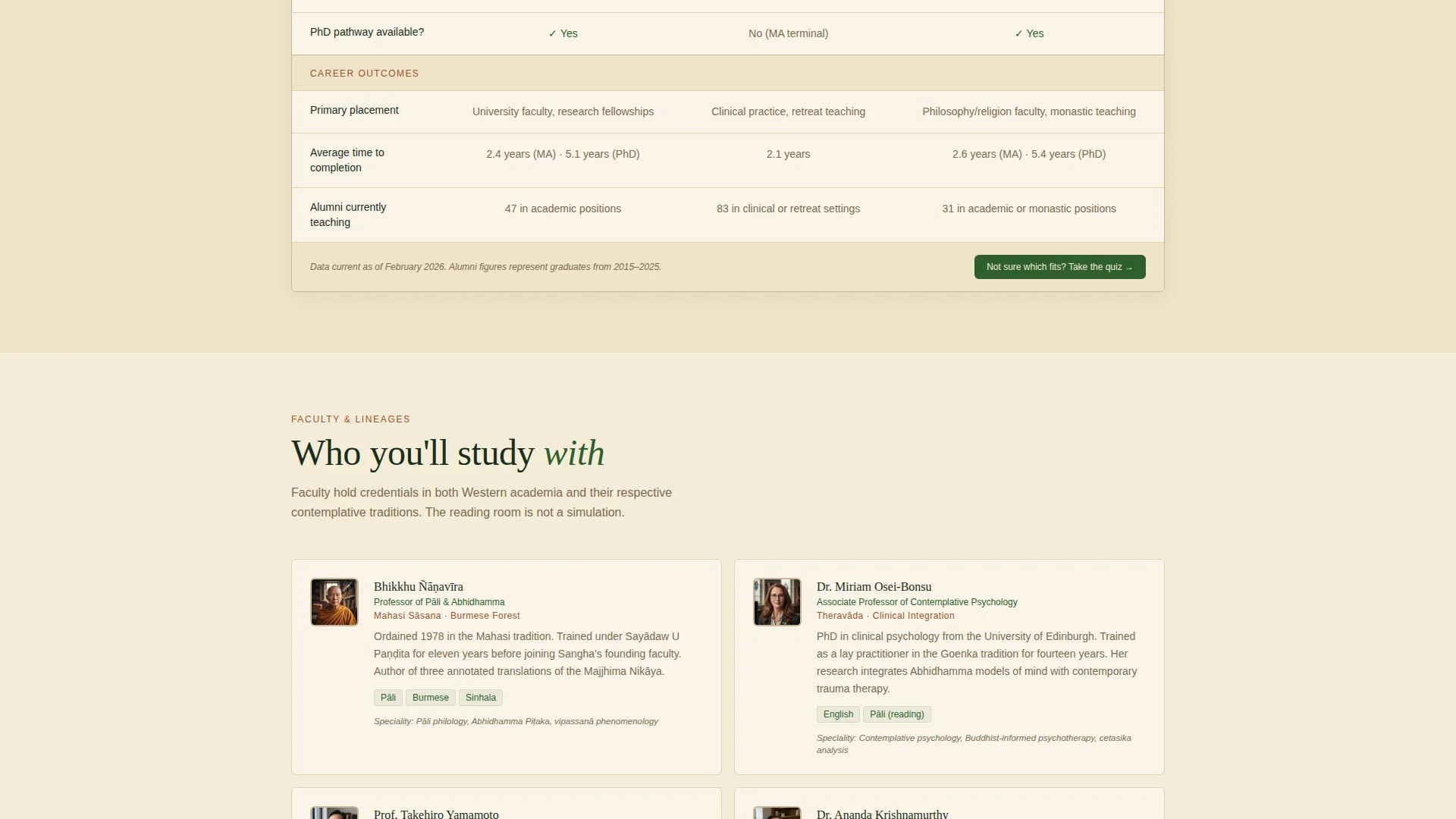1456x819 pixels.
Task: Click the 'Who you'll study with' heading
Action: 448,453
